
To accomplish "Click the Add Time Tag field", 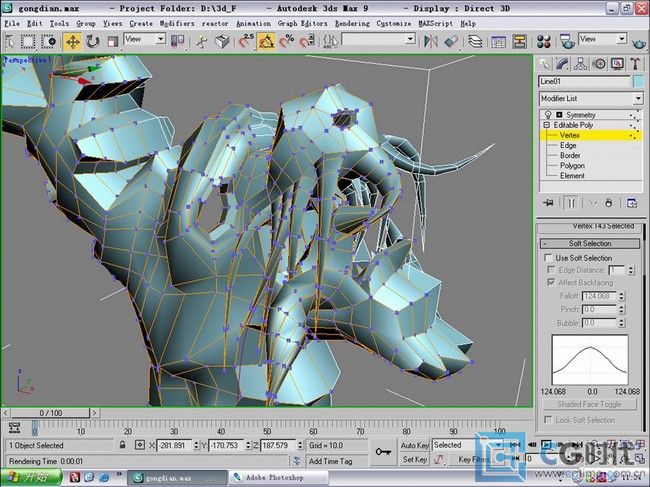I will 337,461.
